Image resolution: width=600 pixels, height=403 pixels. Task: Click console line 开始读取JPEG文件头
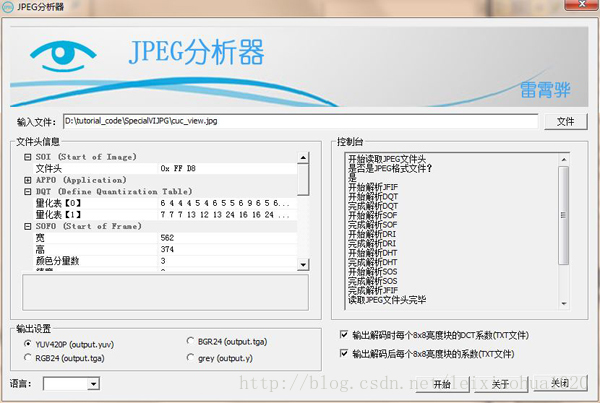(387, 159)
